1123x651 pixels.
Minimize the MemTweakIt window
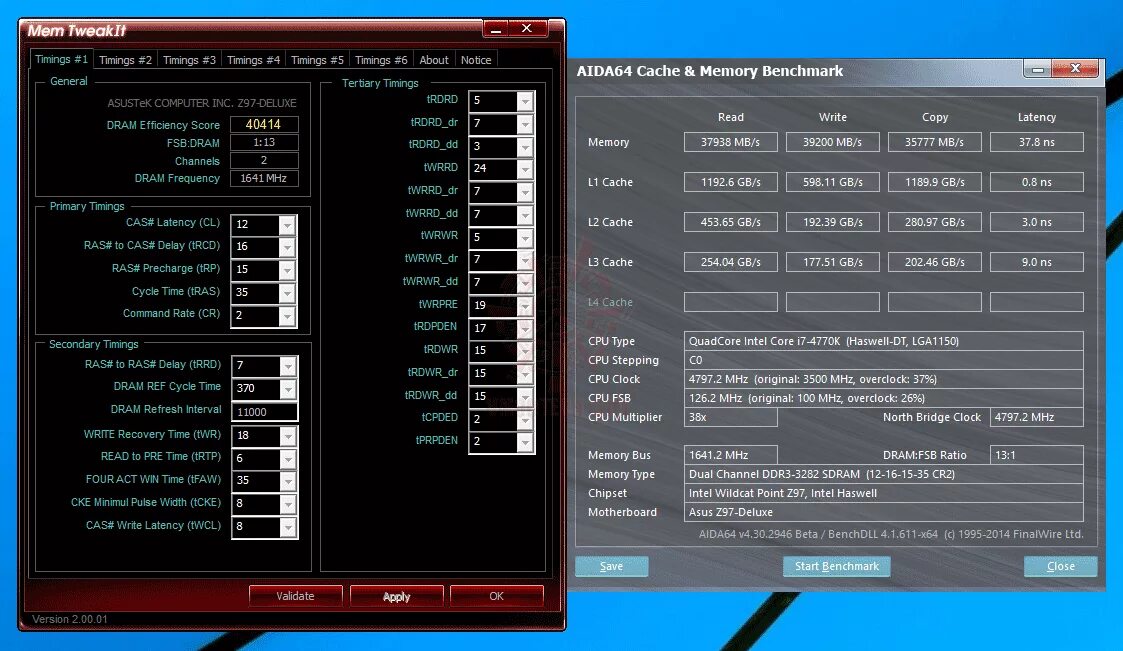(x=496, y=29)
